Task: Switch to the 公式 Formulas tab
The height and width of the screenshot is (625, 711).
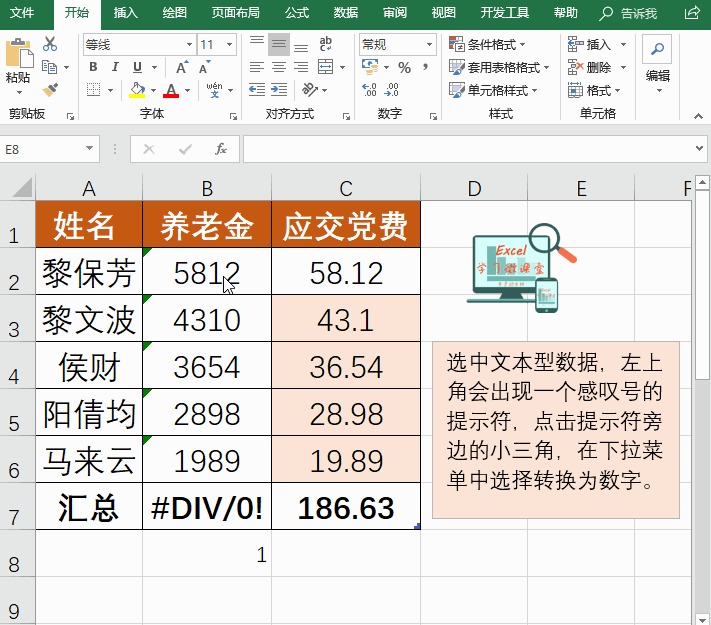Action: (297, 13)
